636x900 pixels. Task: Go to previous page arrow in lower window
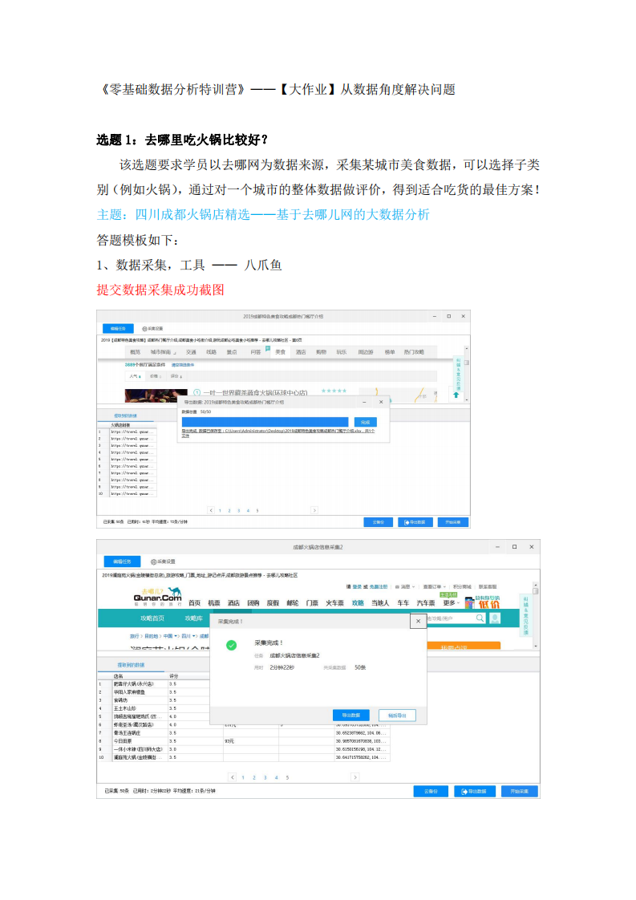click(232, 777)
